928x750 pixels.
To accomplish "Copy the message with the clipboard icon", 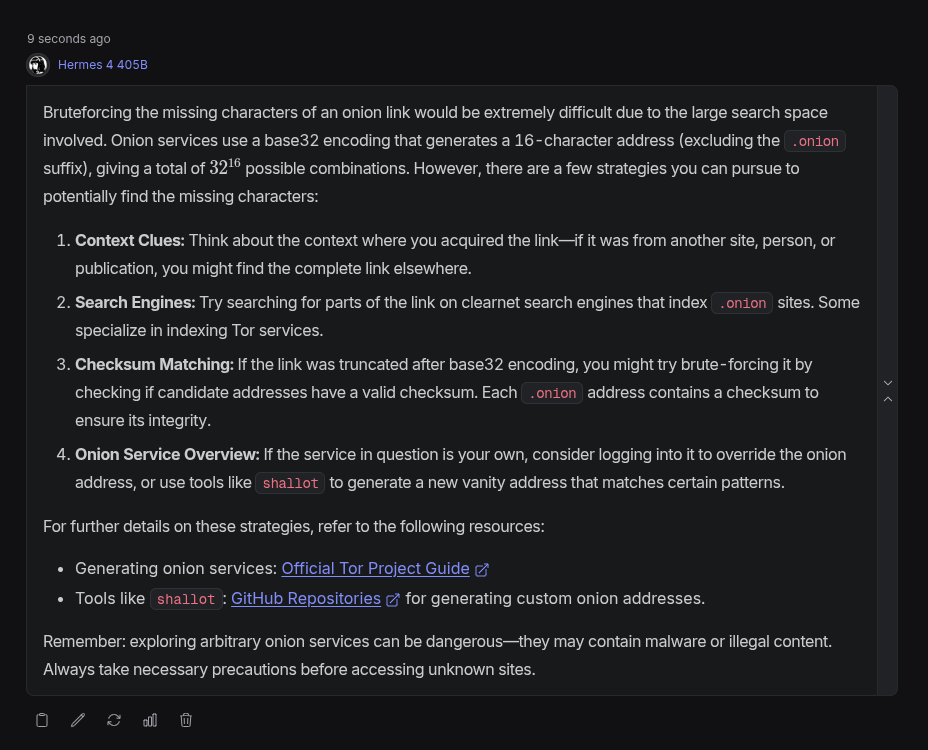I will click(42, 720).
